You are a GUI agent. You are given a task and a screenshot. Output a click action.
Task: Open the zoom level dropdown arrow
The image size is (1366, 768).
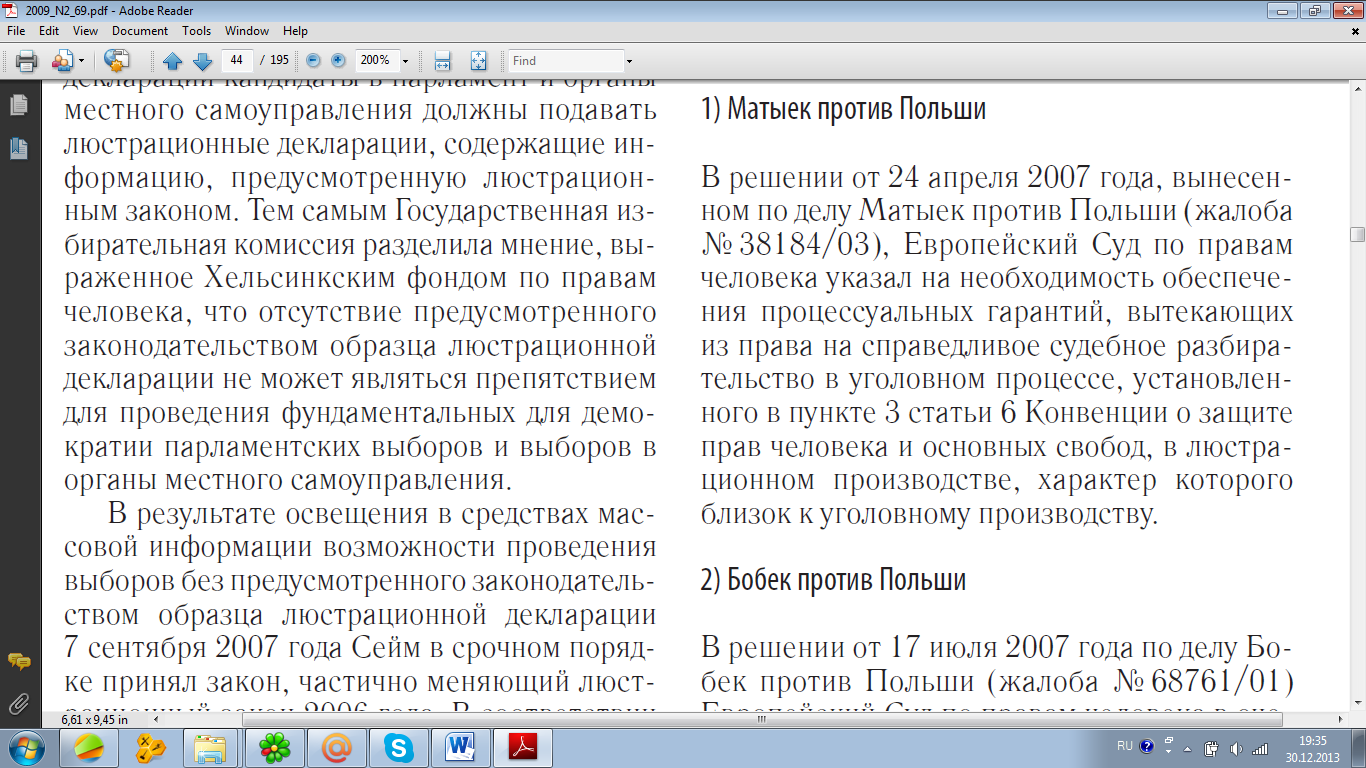click(x=405, y=61)
